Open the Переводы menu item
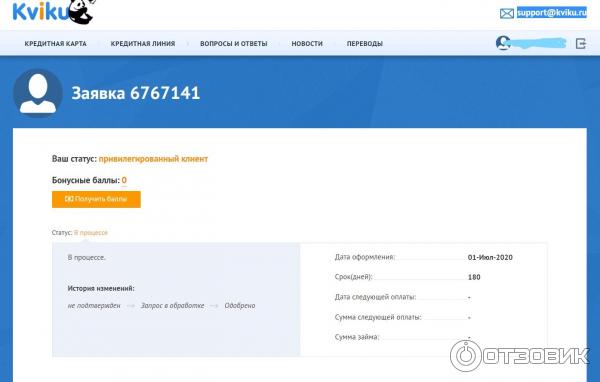 tap(365, 44)
